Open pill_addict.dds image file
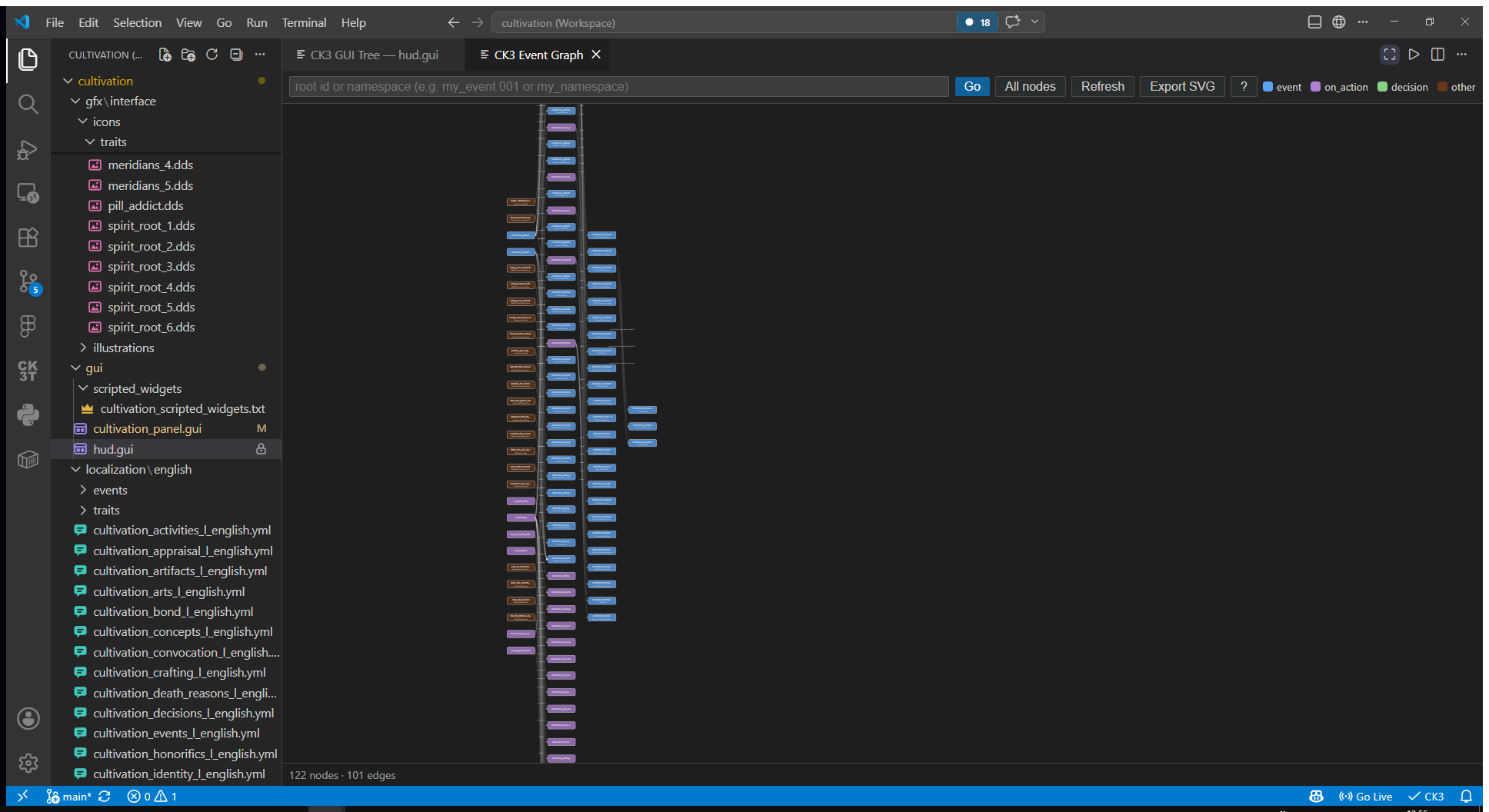The width and height of the screenshot is (1489, 812). 145,205
